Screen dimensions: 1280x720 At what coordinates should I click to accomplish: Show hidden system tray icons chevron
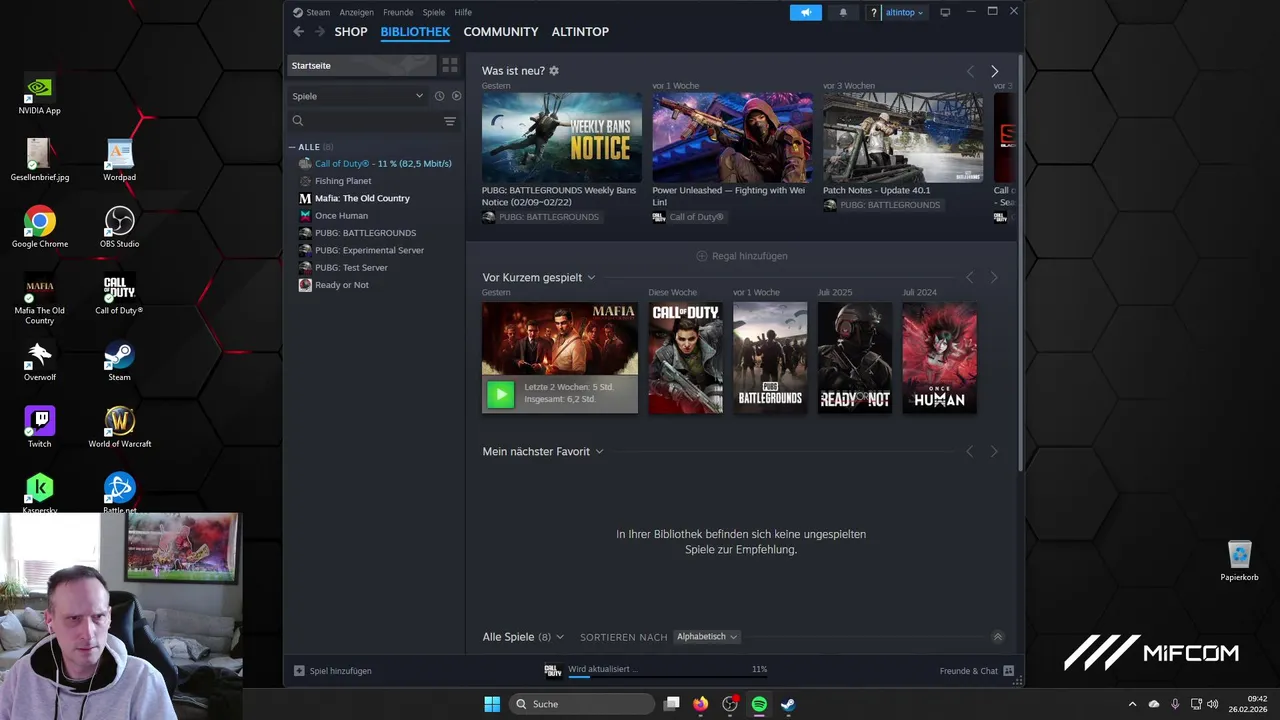click(x=1132, y=704)
